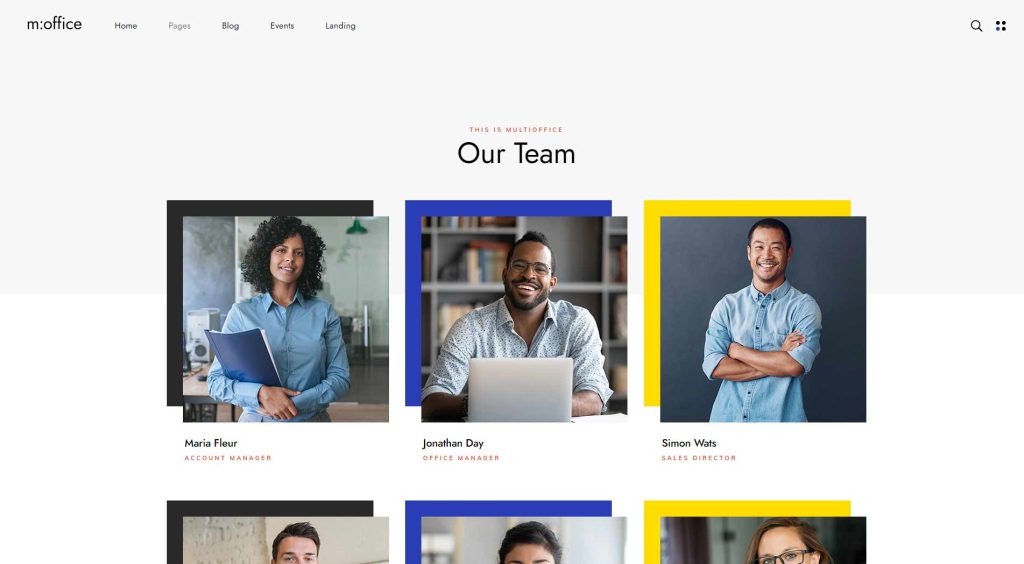Image resolution: width=1024 pixels, height=564 pixels.
Task: Click the Sales Director subtitle
Action: tap(699, 458)
